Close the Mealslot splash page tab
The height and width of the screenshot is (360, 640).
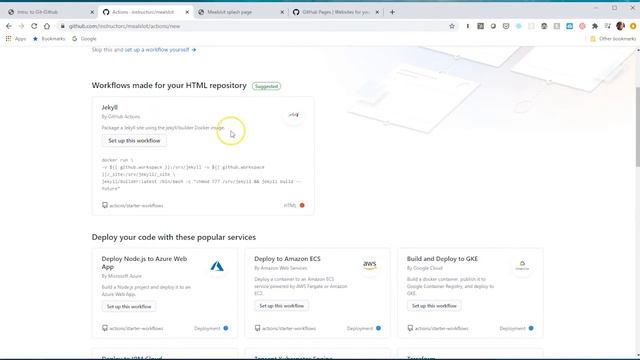[282, 12]
